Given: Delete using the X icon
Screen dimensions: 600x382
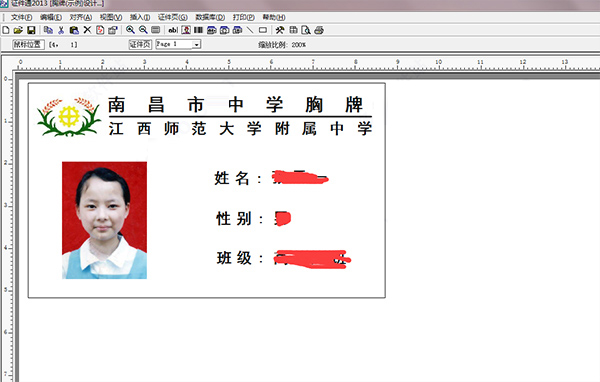Looking at the screenshot, I should tap(87, 30).
